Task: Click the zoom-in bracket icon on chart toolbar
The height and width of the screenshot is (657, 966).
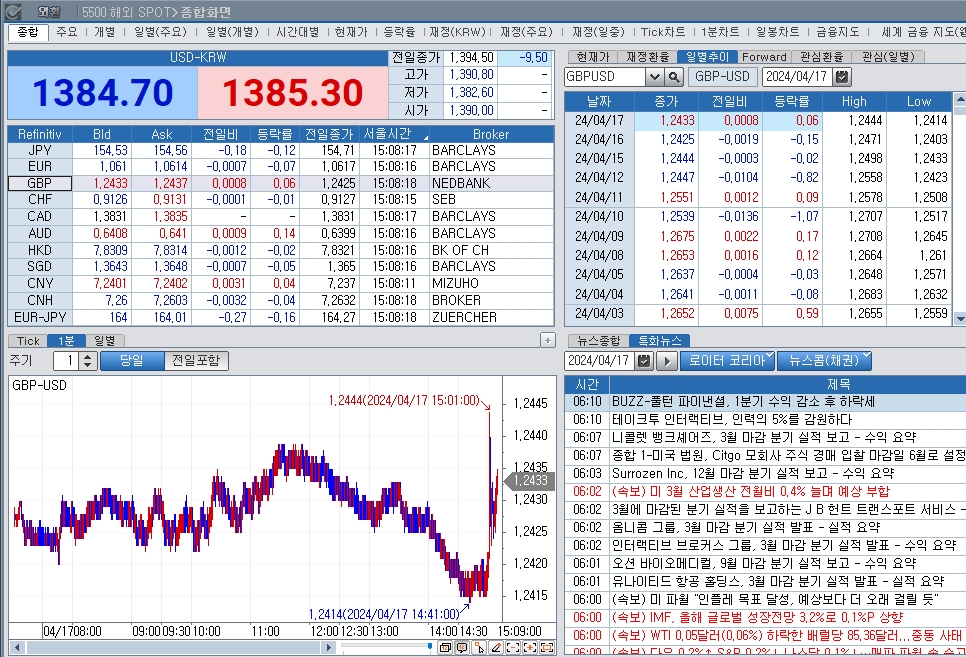Action: [x=528, y=648]
